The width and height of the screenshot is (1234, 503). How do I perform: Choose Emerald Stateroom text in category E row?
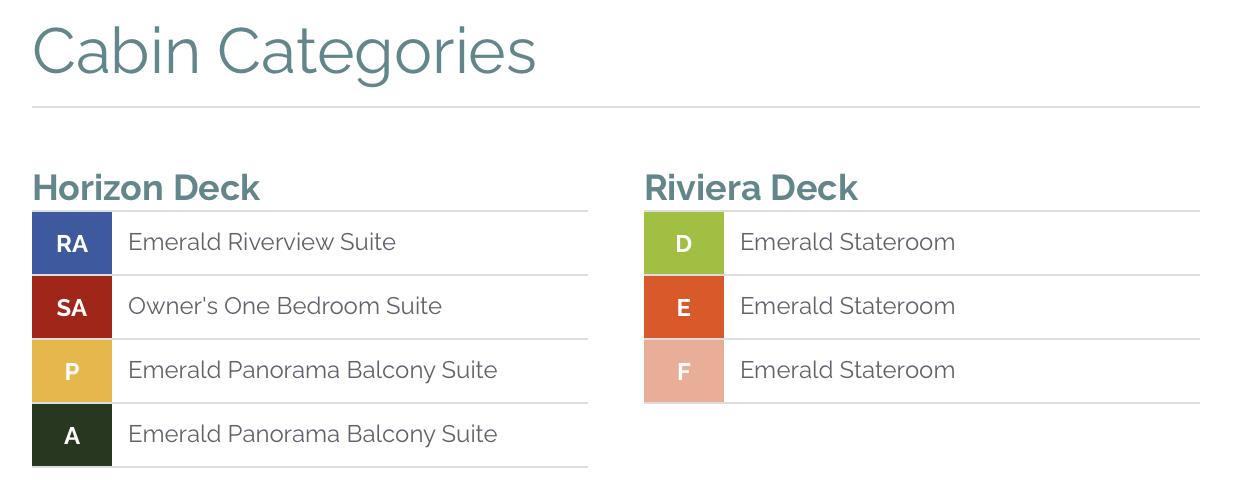coord(847,306)
